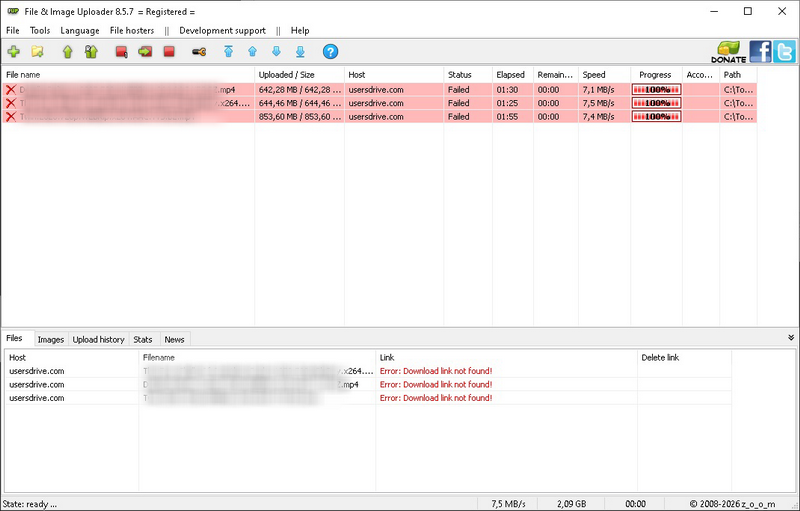Image resolution: width=800 pixels, height=511 pixels.
Task: Click the add folder icon
Action: [x=37, y=52]
